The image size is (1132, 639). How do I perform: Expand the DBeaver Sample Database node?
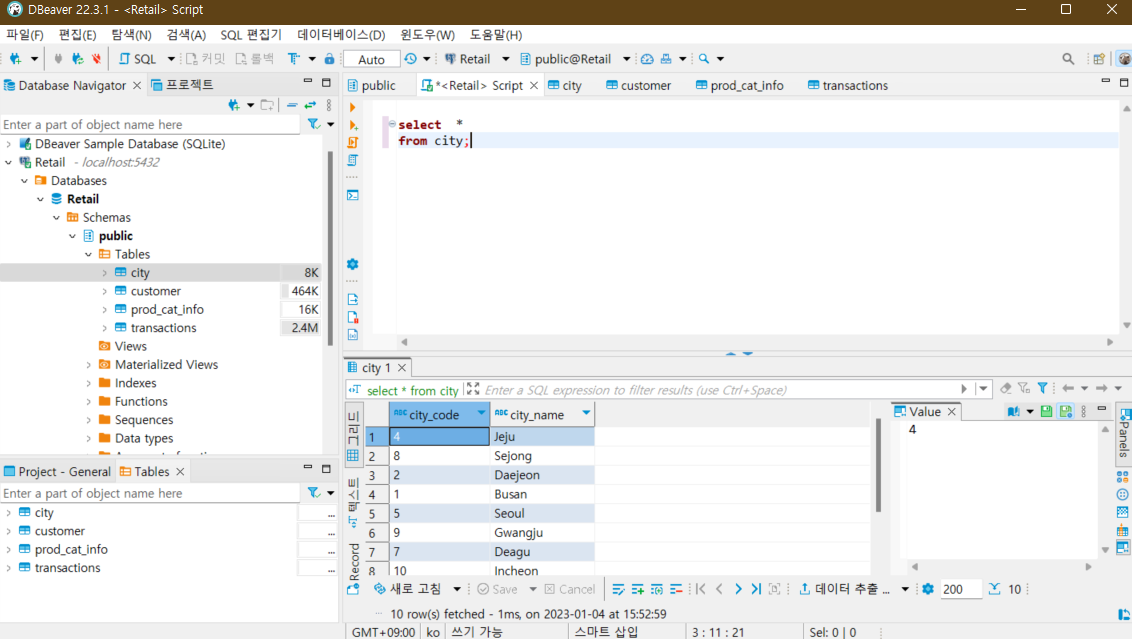(x=9, y=144)
